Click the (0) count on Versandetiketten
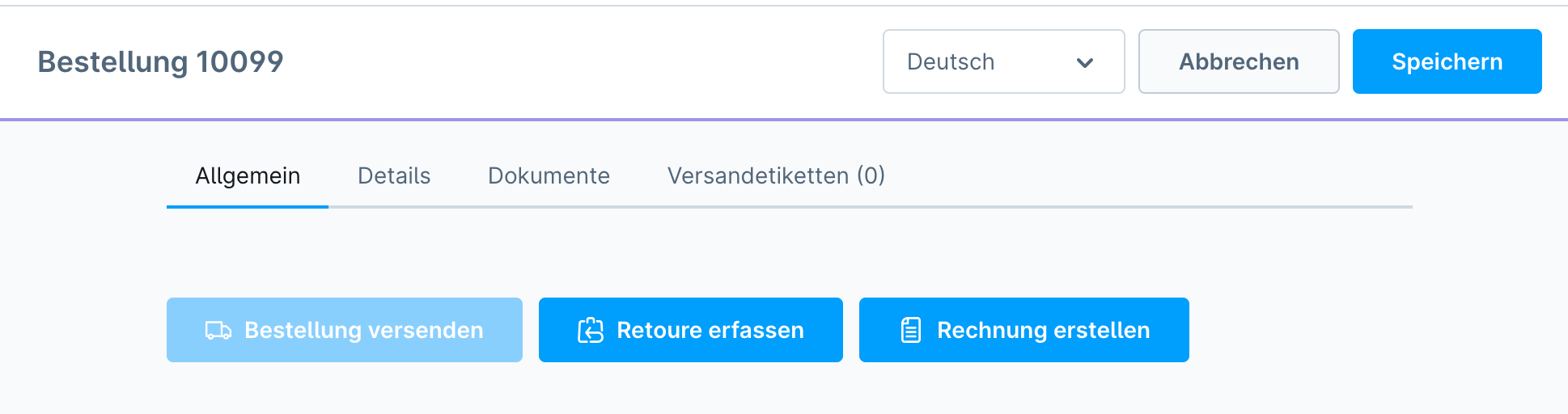This screenshot has height=414, width=1568. tap(871, 176)
